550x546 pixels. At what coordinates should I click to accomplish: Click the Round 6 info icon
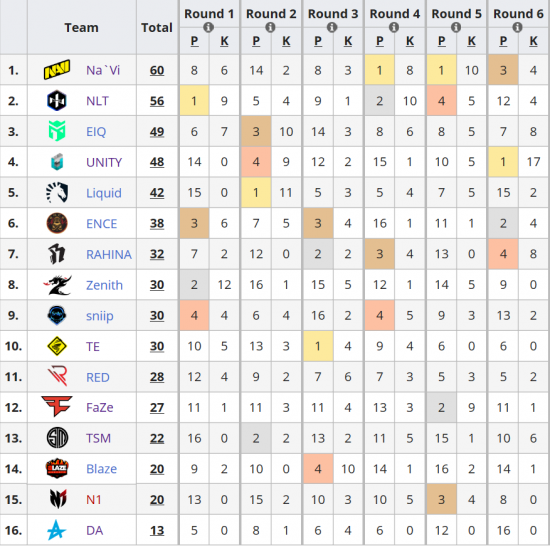pyautogui.click(x=517, y=27)
